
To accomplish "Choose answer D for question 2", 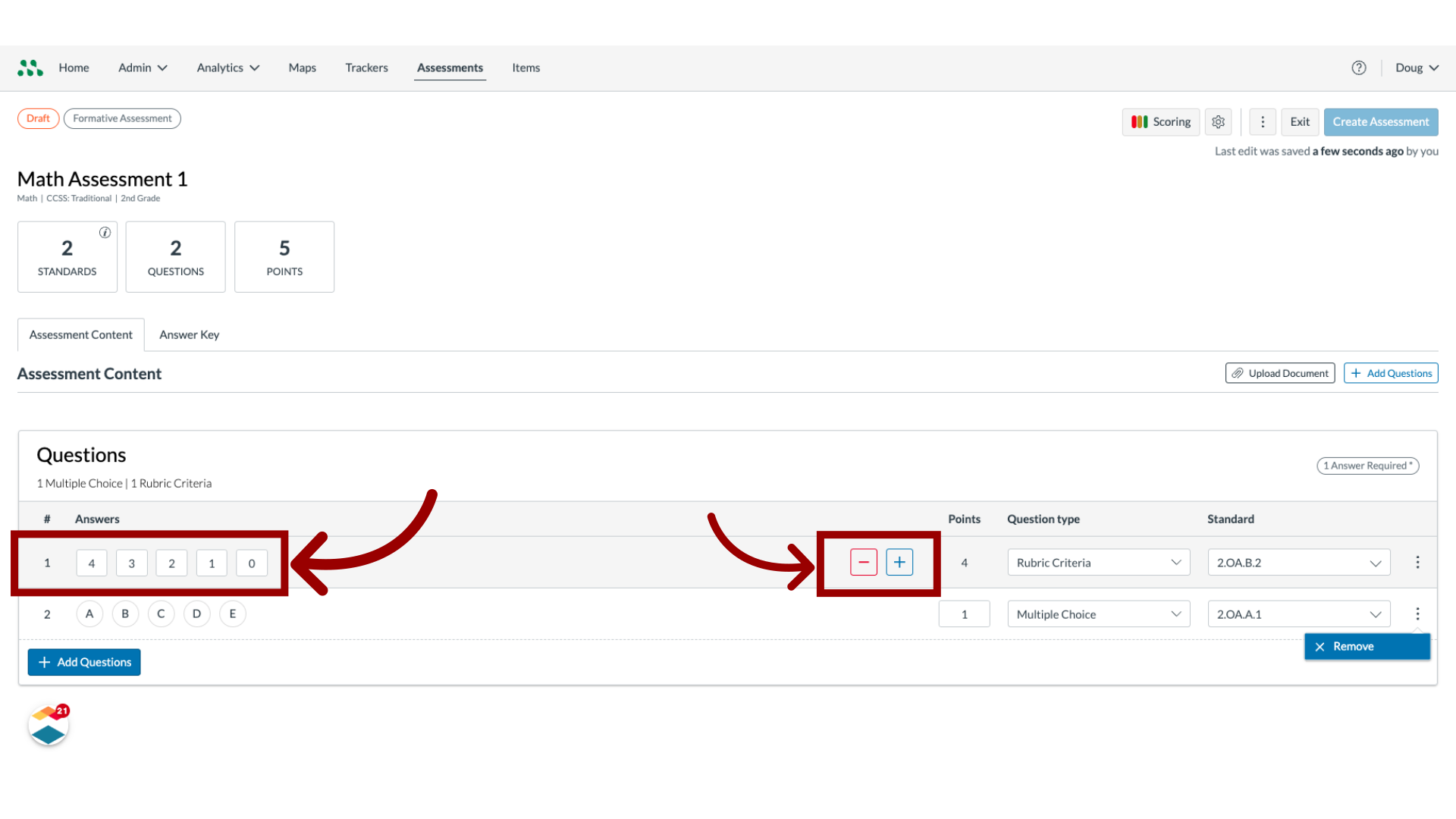I will click(196, 614).
